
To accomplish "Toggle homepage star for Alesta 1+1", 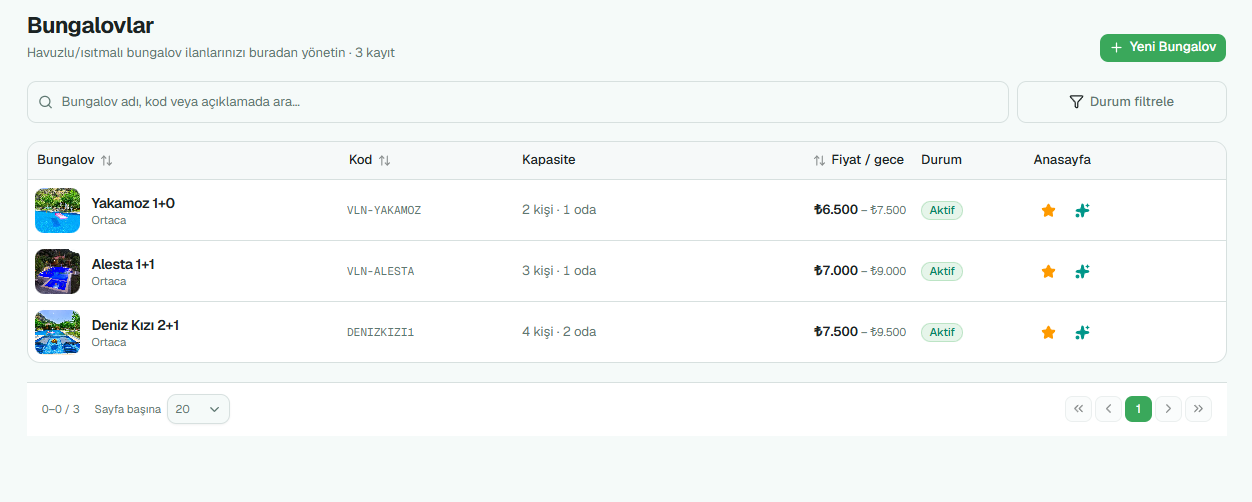I will pyautogui.click(x=1048, y=271).
